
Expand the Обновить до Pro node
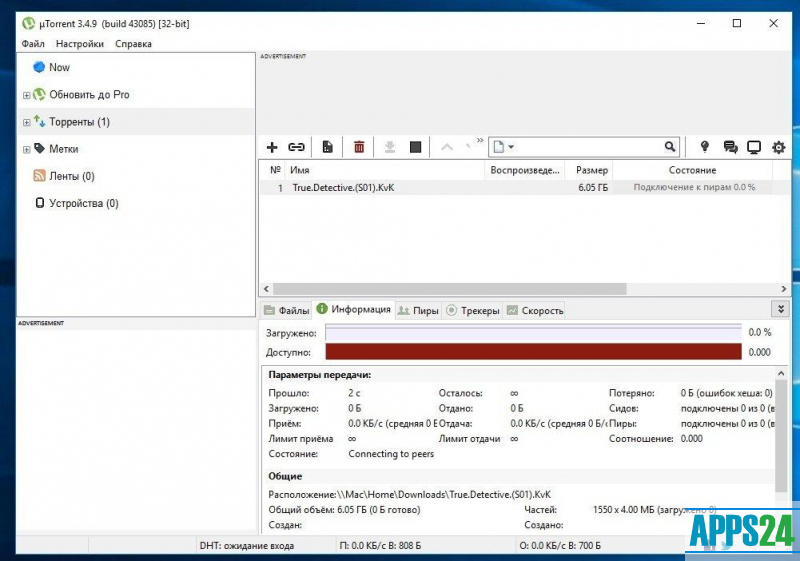click(27, 95)
